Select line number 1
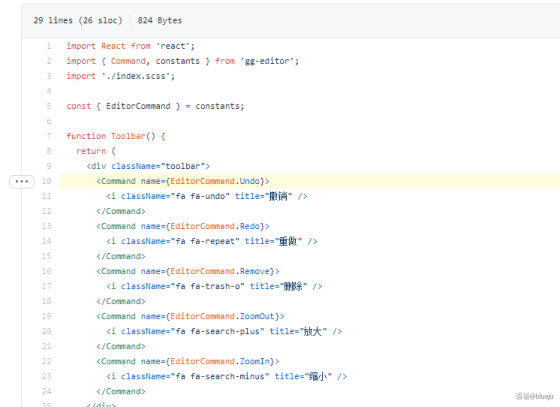The height and width of the screenshot is (407, 560). [49, 46]
